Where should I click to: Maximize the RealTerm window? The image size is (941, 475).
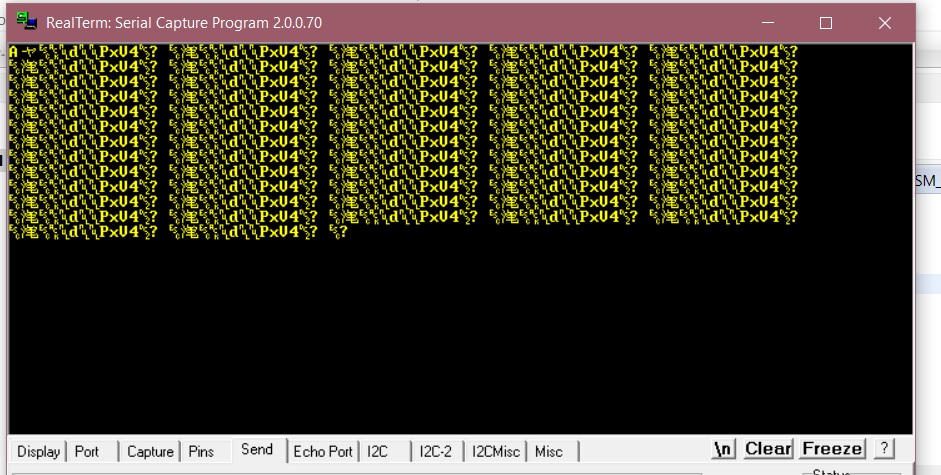[x=826, y=23]
